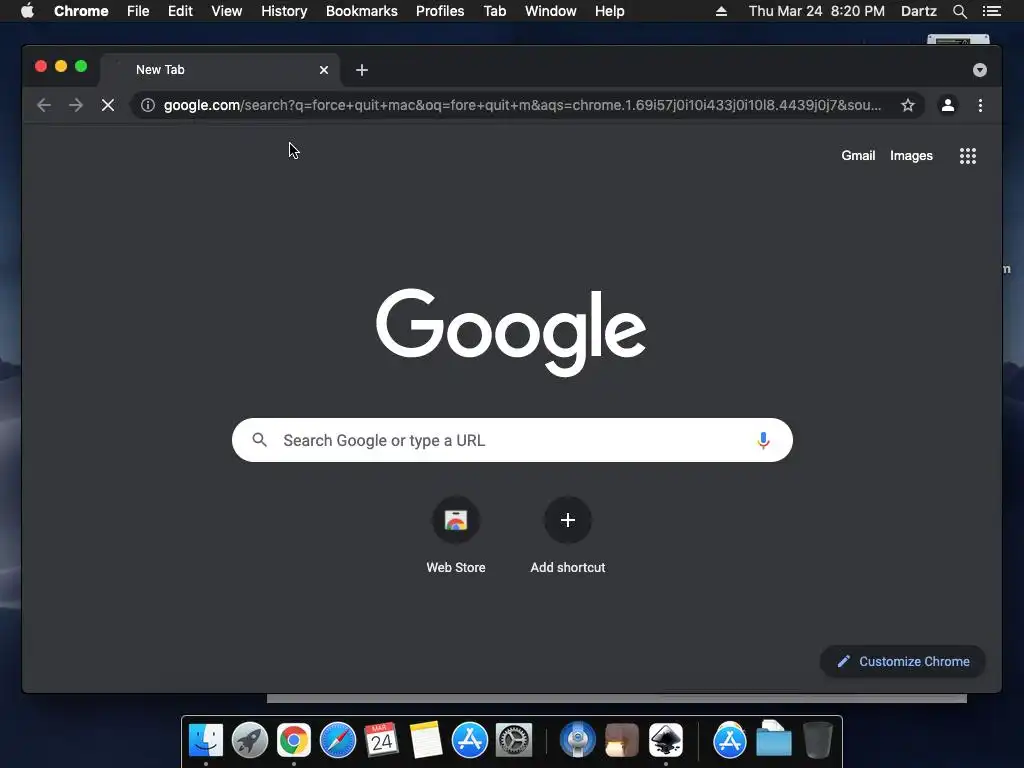Open the View menu
The height and width of the screenshot is (768, 1024).
click(227, 11)
